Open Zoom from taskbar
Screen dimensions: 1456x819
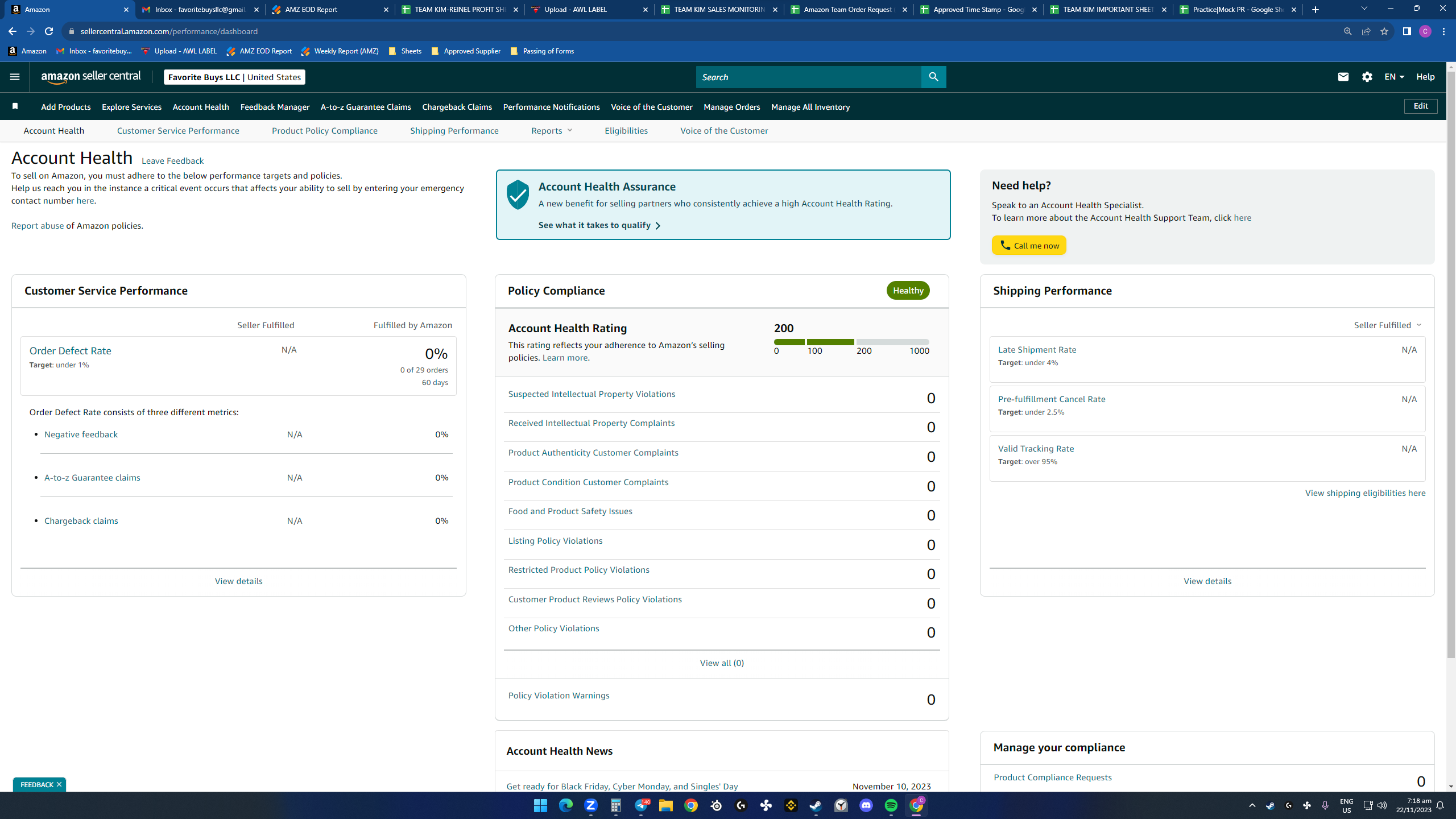[590, 805]
